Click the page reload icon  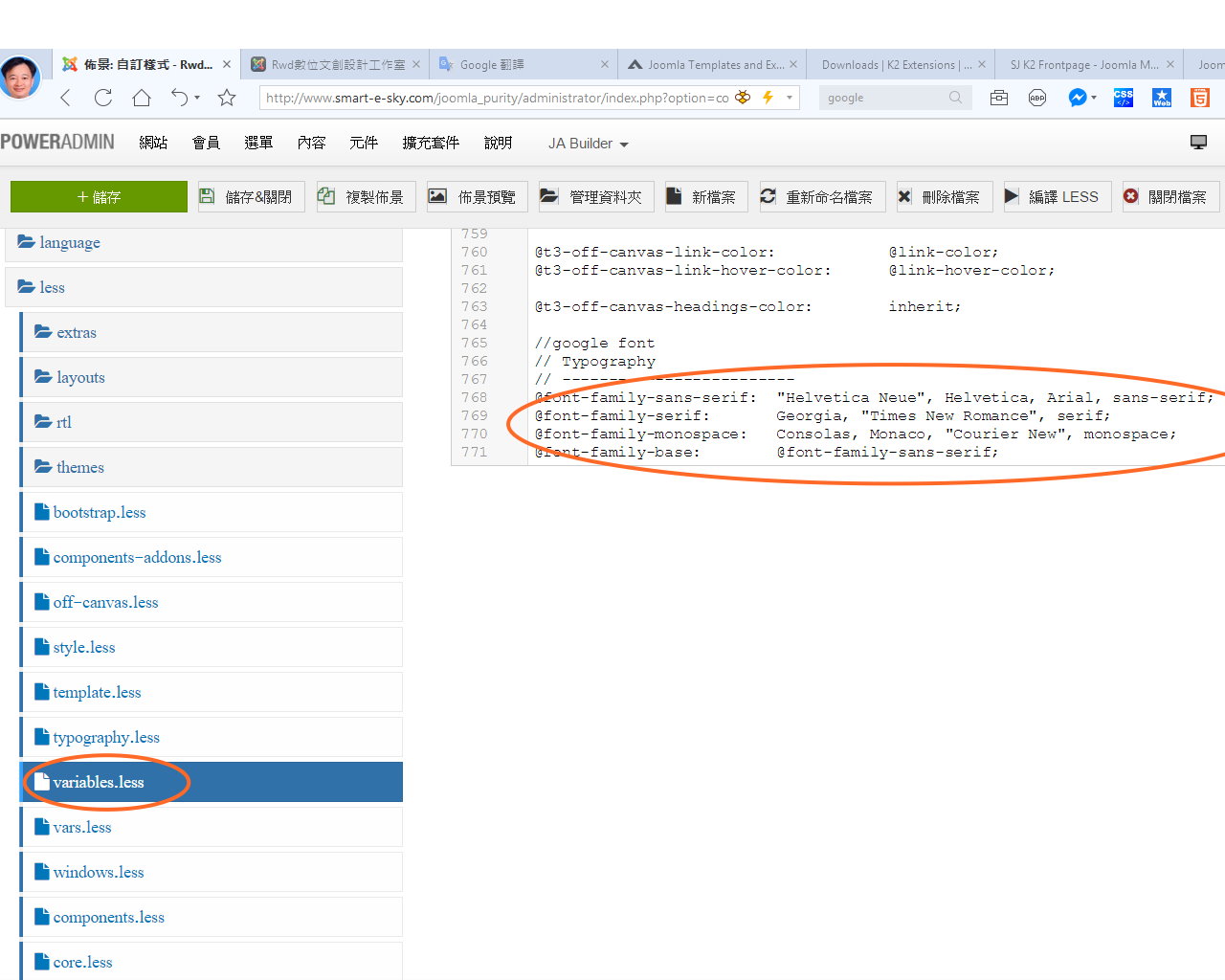coord(103,98)
